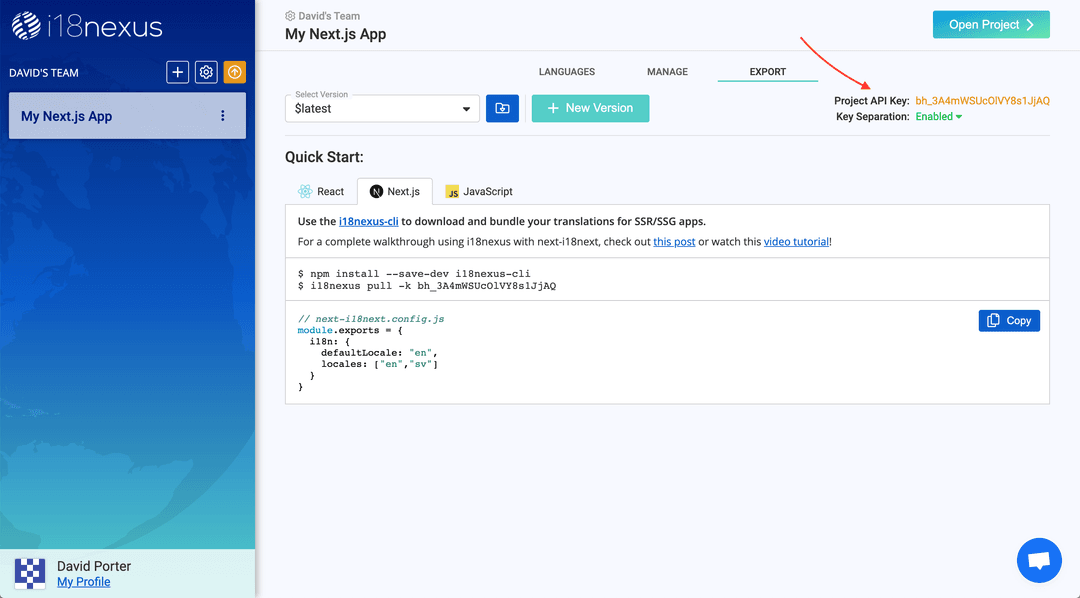
Task: Copy the next-i18next config snippet
Action: tap(1009, 320)
